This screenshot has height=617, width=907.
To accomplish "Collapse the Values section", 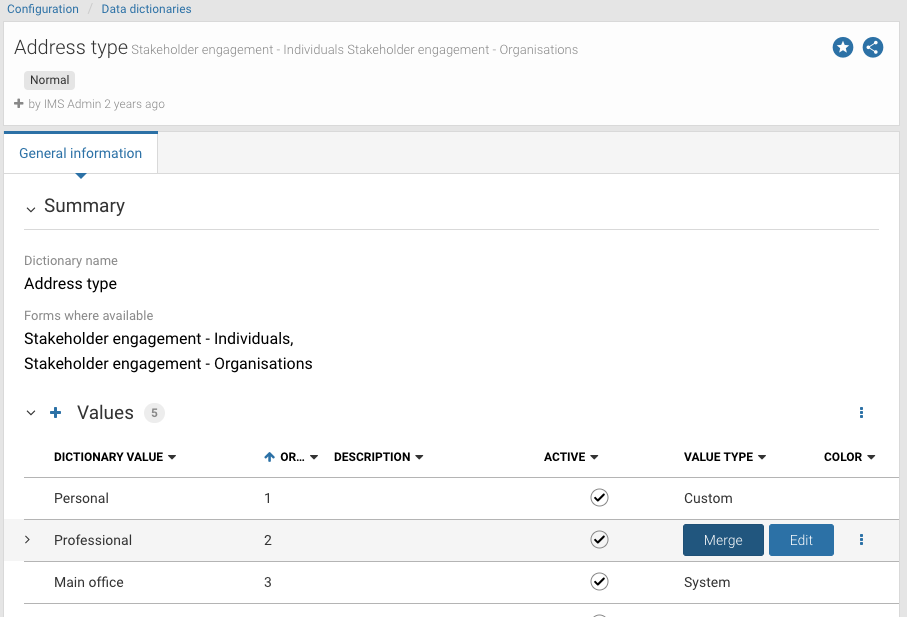I will pyautogui.click(x=31, y=413).
